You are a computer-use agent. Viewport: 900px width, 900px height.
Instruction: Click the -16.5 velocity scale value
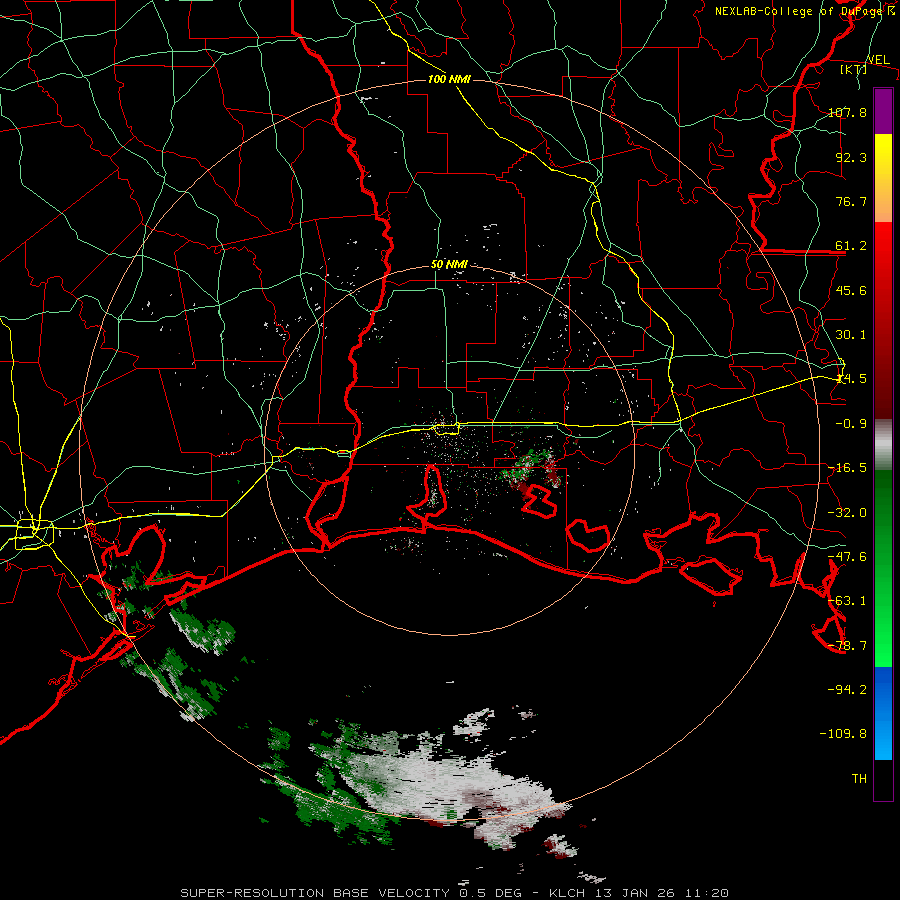click(847, 467)
